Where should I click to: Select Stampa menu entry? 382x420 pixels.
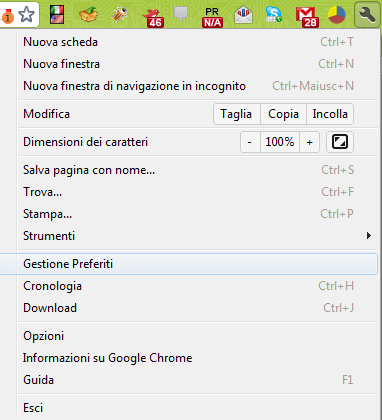197,214
